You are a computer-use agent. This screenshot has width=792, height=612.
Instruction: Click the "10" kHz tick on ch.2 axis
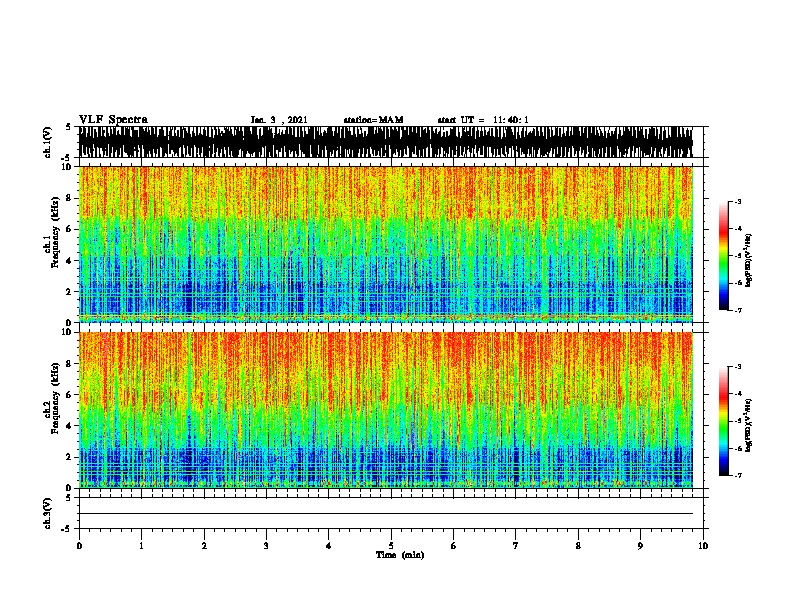(68, 332)
